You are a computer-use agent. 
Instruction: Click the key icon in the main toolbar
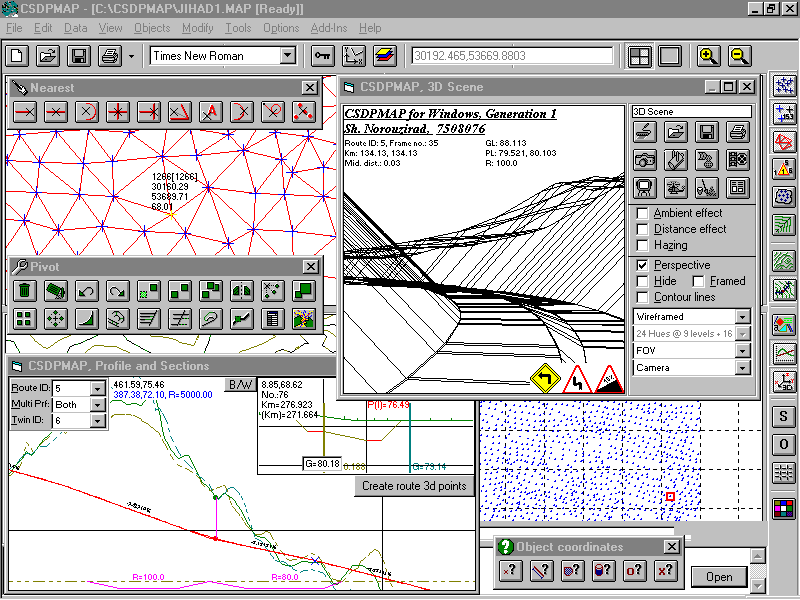coord(322,56)
